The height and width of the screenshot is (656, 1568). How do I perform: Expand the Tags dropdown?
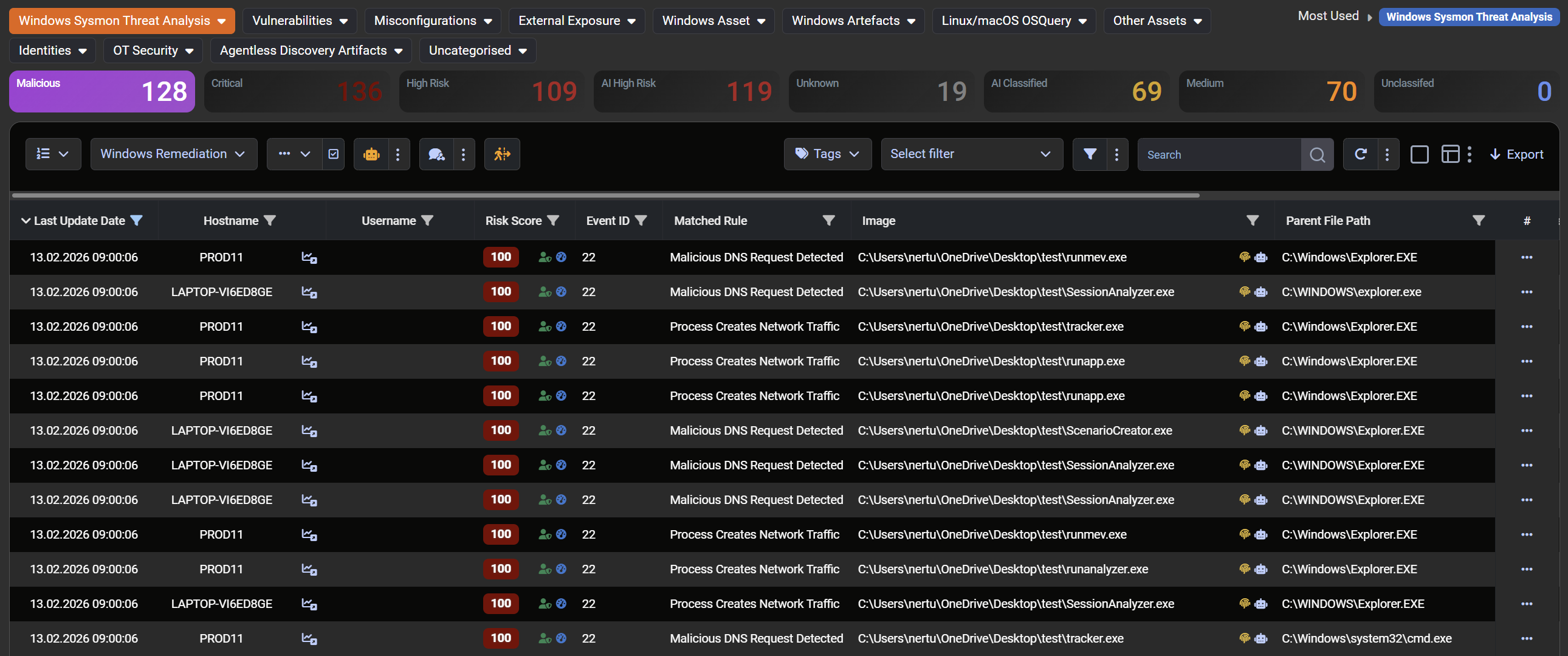[x=827, y=154]
